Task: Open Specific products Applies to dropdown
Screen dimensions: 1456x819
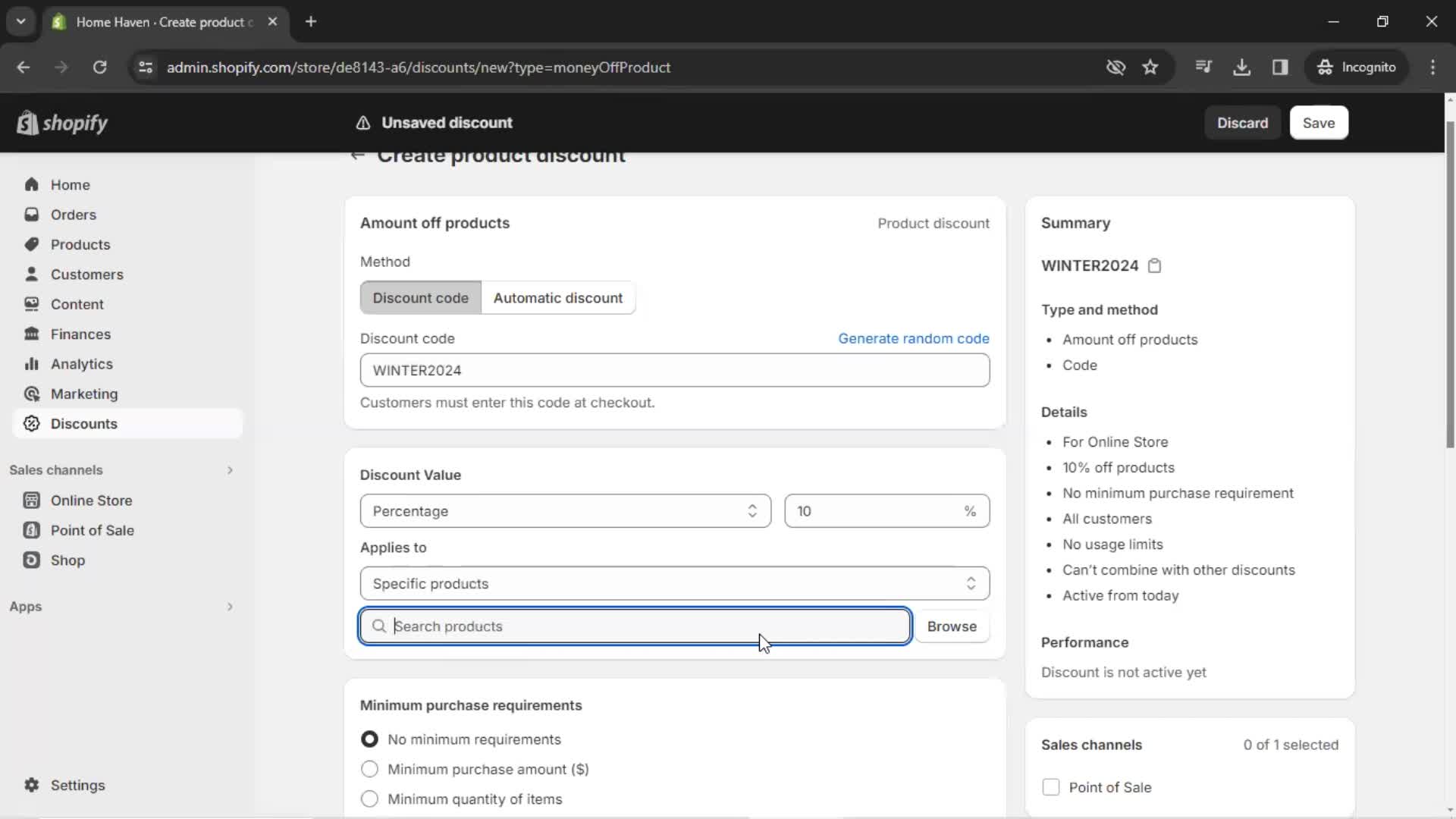Action: pos(675,583)
